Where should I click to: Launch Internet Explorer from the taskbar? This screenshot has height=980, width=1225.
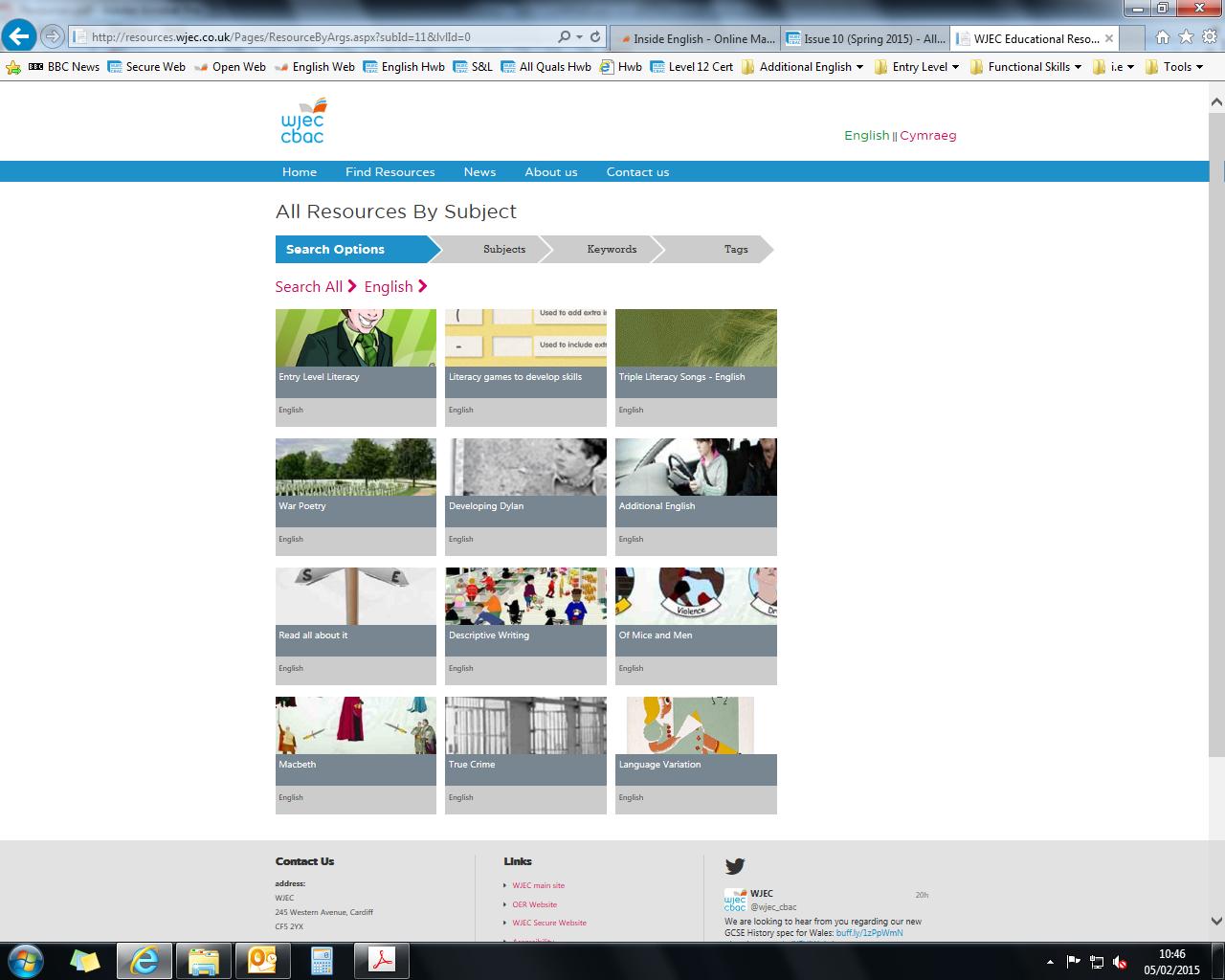tap(145, 960)
